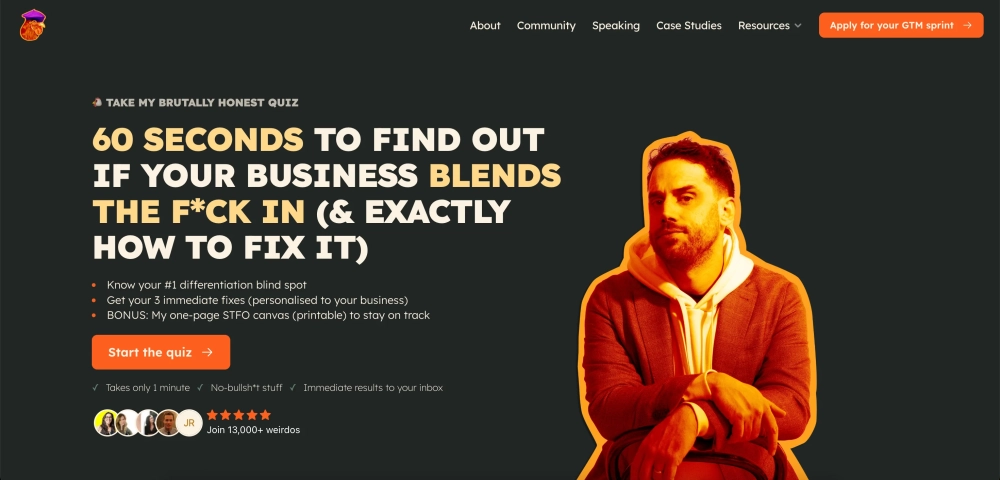Click the rooster logo in header

pyautogui.click(x=33, y=25)
